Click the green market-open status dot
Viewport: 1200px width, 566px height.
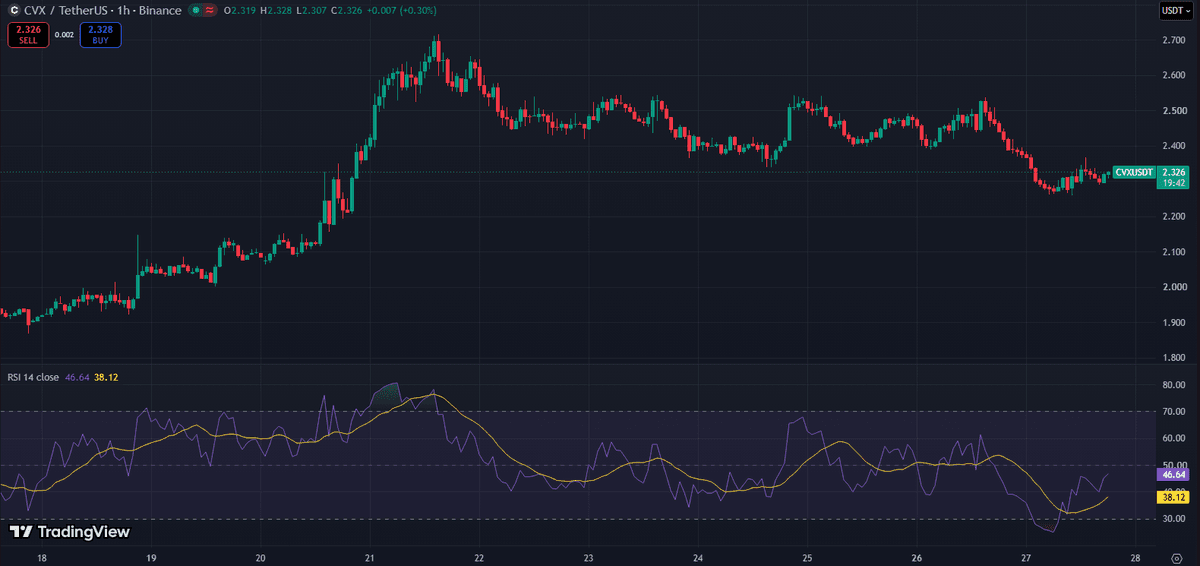pyautogui.click(x=195, y=10)
